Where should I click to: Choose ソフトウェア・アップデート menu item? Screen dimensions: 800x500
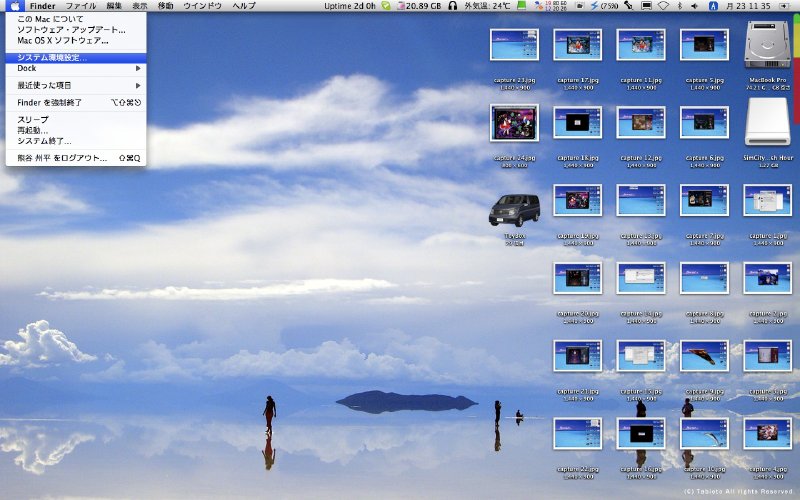coord(76,30)
